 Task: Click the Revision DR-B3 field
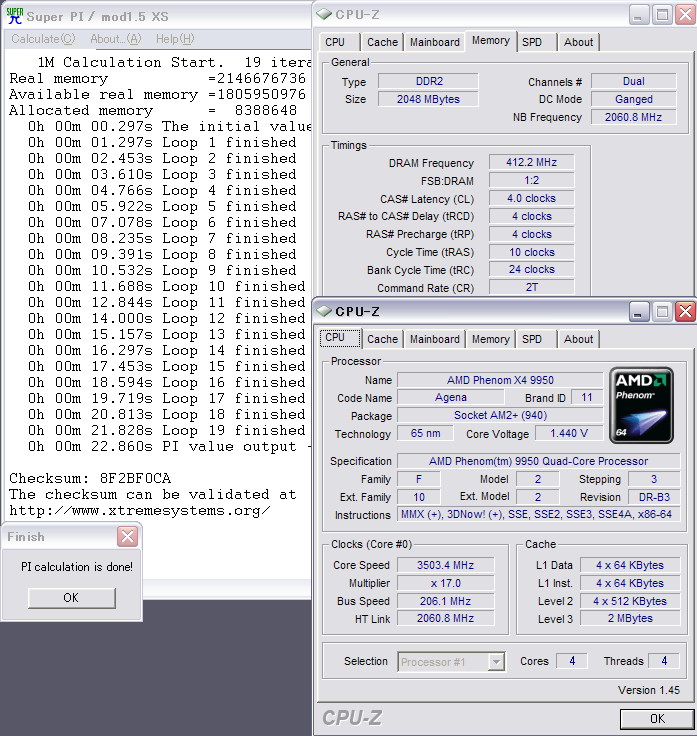click(x=654, y=497)
